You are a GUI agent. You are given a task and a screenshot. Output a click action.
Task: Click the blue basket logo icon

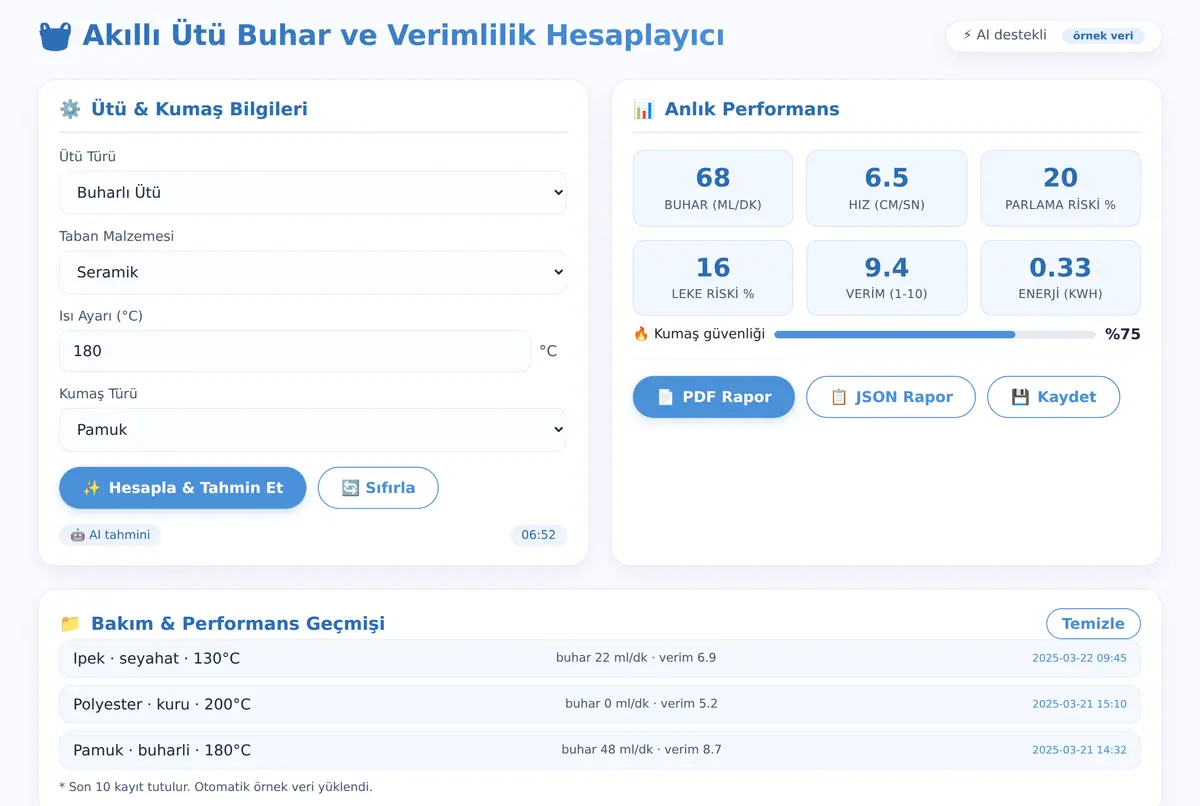(55, 36)
